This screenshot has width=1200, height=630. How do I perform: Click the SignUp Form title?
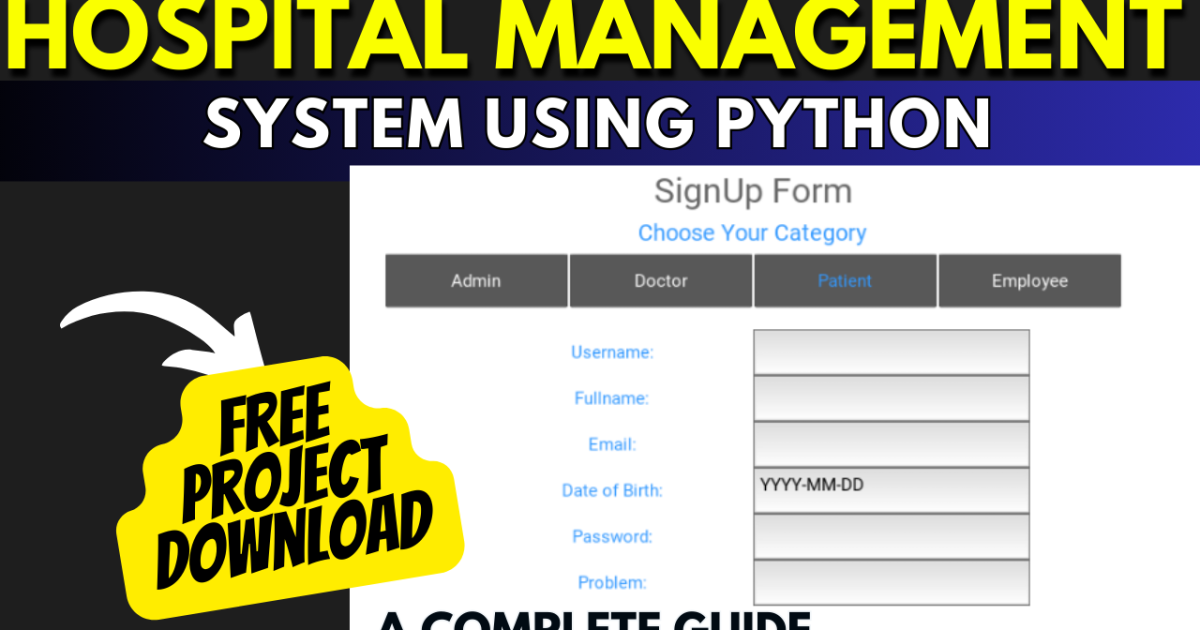click(753, 191)
